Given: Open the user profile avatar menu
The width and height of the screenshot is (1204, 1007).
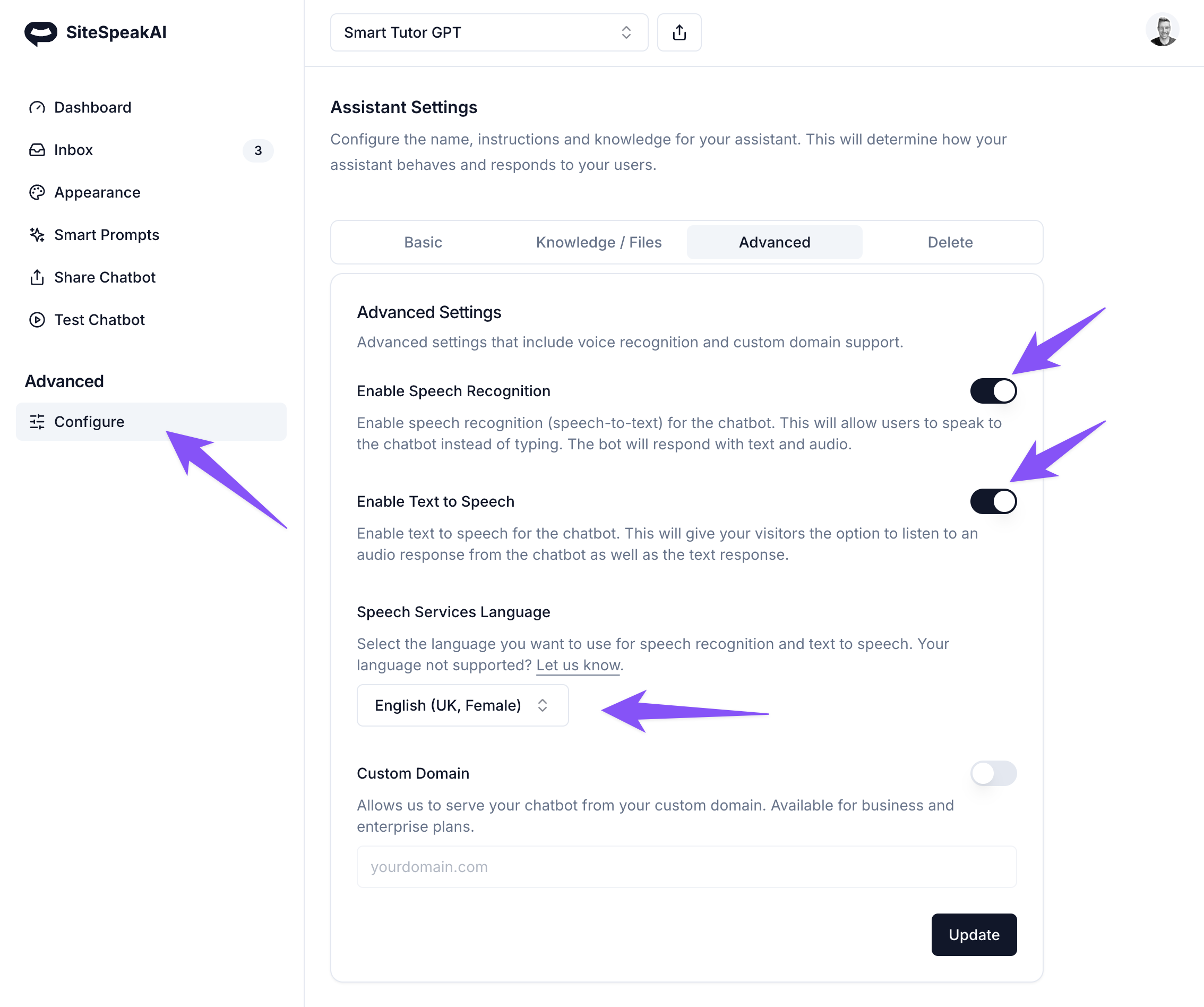Looking at the screenshot, I should [1162, 30].
